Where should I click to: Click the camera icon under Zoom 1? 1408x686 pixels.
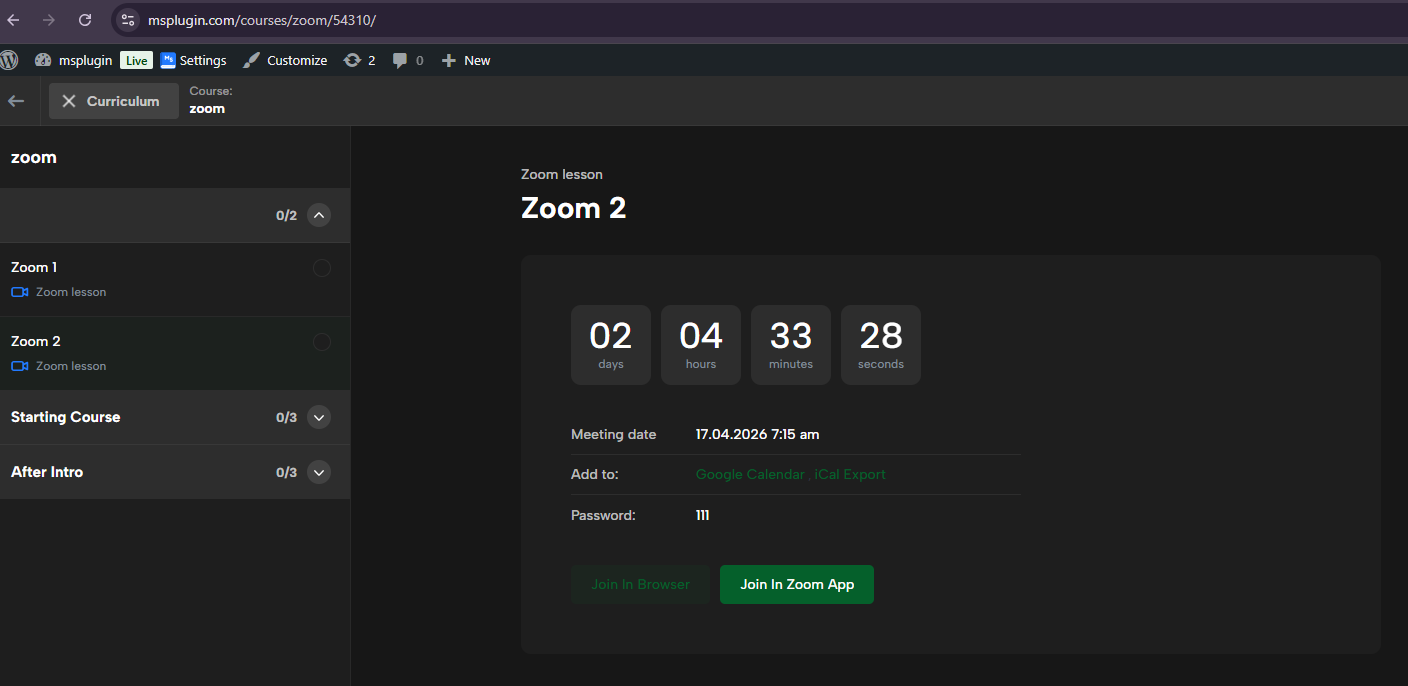click(20, 292)
